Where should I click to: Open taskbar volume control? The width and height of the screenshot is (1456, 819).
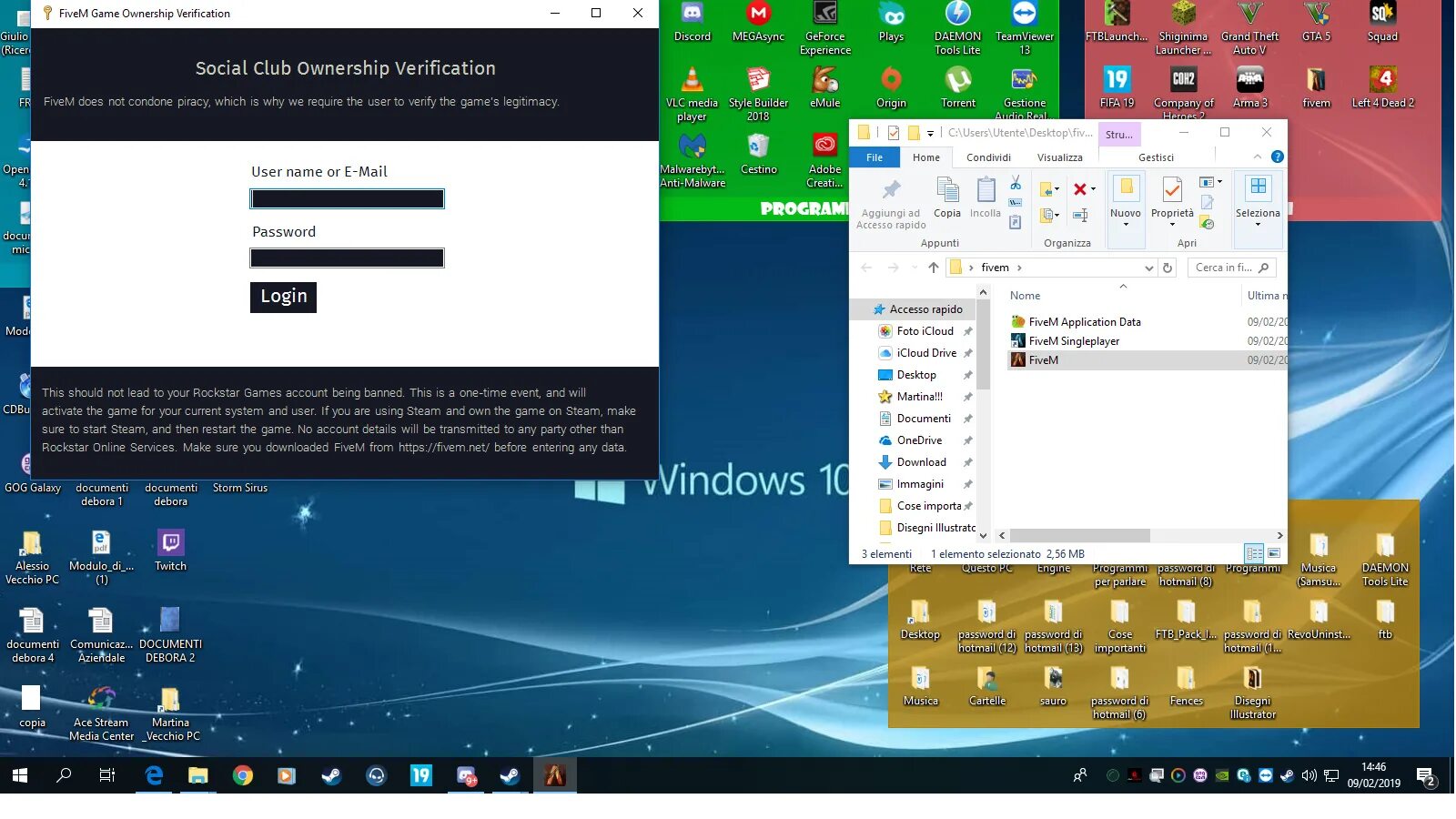pyautogui.click(x=1309, y=775)
